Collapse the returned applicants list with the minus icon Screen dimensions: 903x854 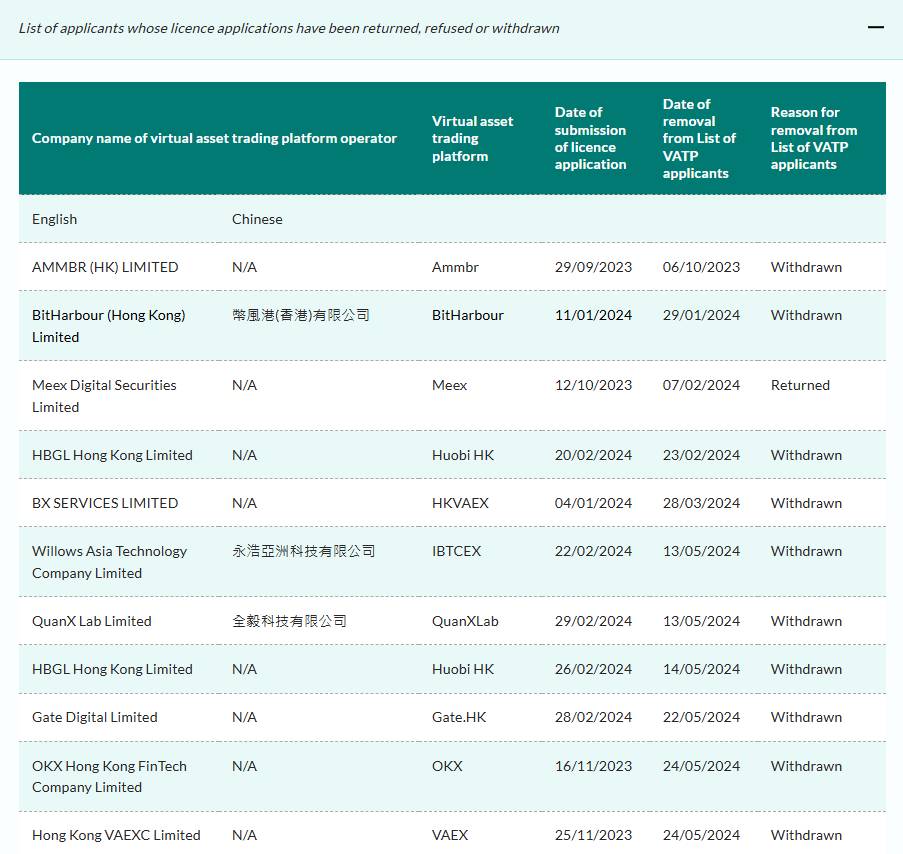click(875, 28)
